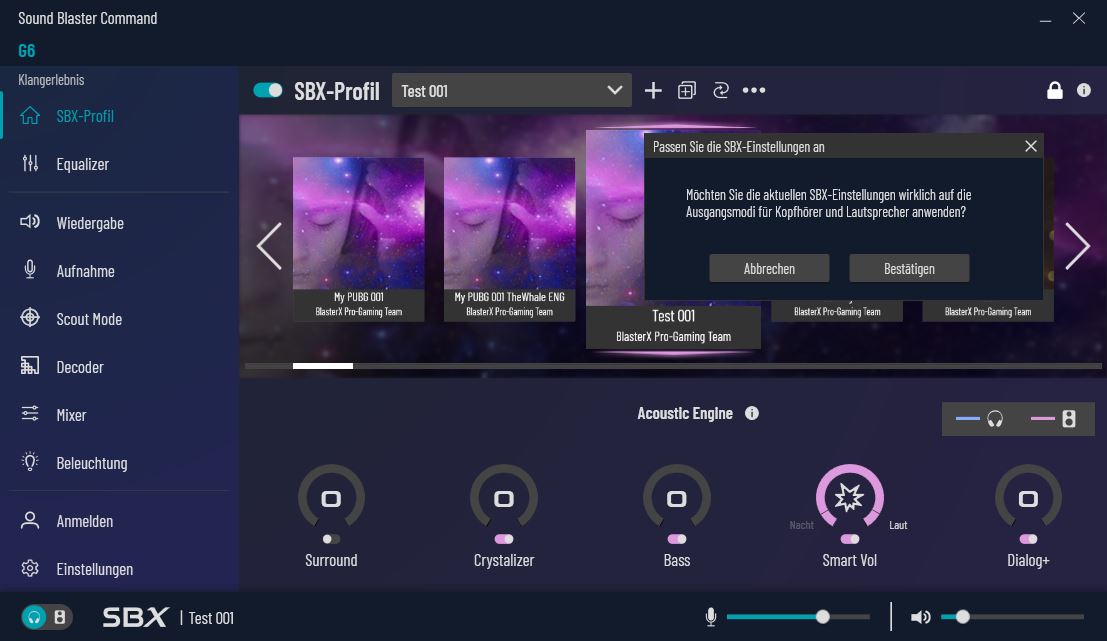Show next profiles with right arrow

(1077, 246)
